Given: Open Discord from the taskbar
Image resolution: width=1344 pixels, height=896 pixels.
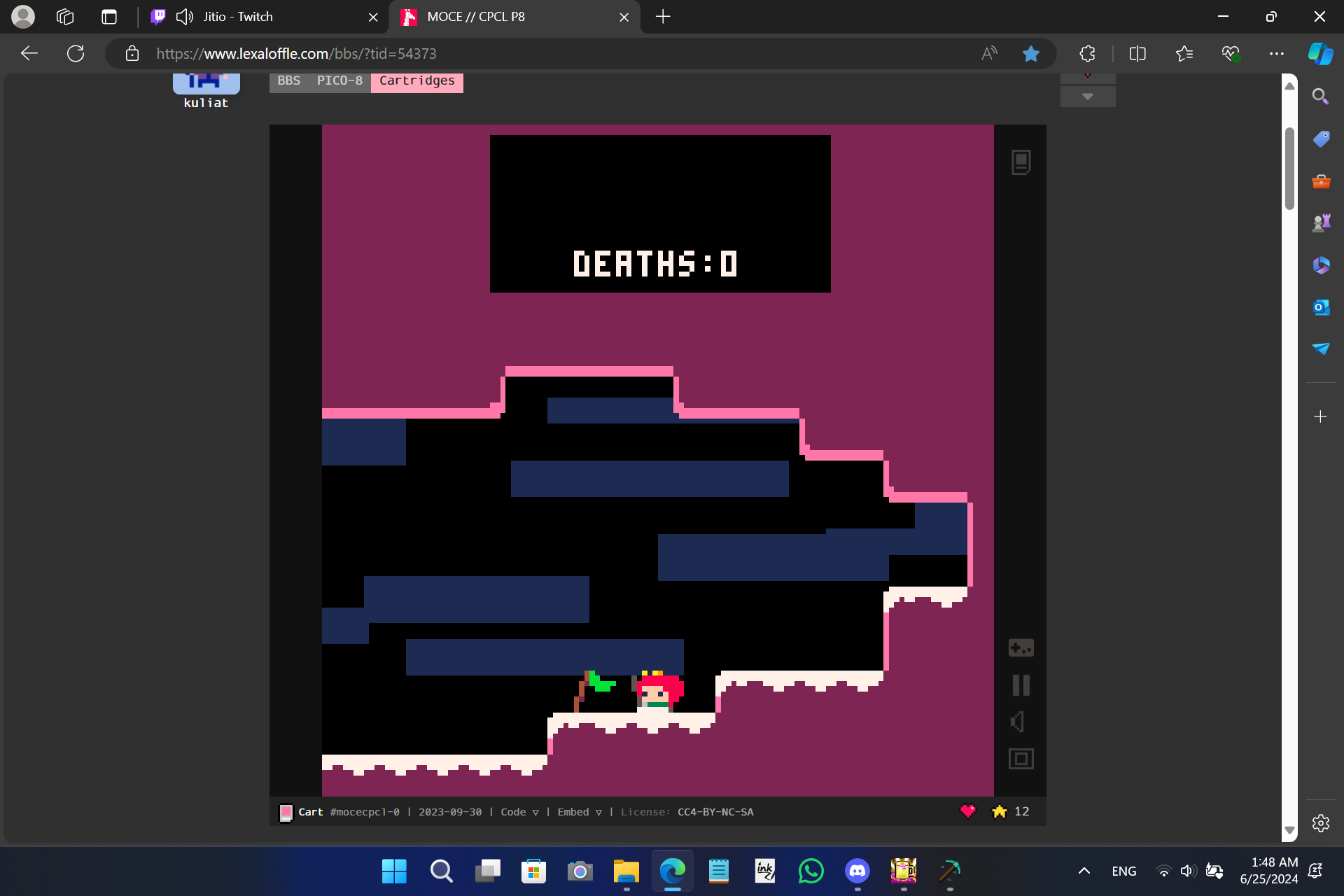Looking at the screenshot, I should tap(857, 871).
